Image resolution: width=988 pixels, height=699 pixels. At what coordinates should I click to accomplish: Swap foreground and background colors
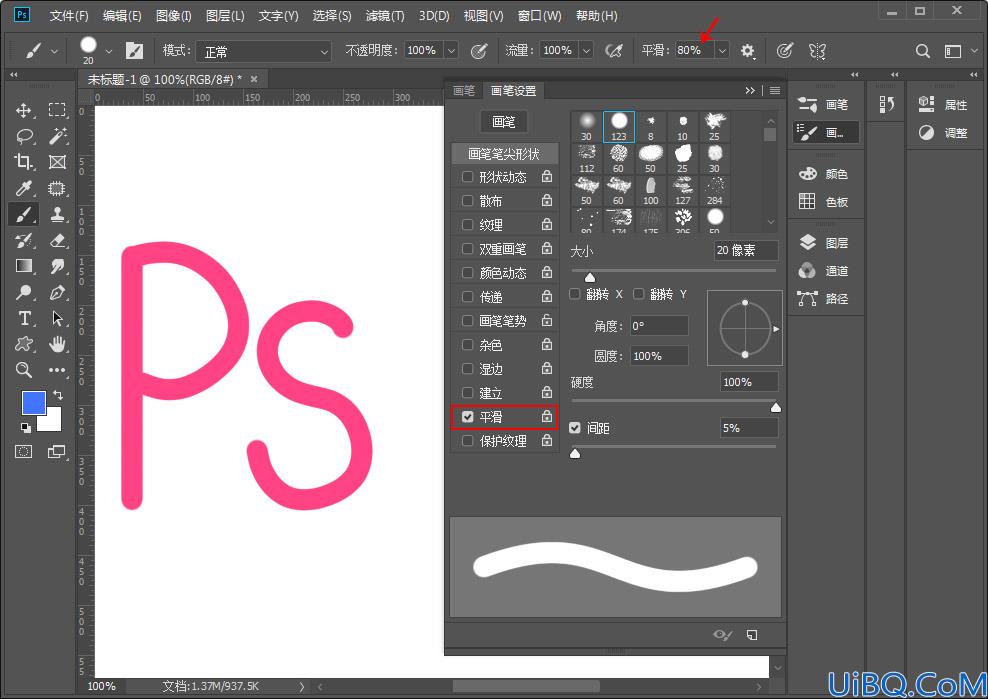point(58,395)
